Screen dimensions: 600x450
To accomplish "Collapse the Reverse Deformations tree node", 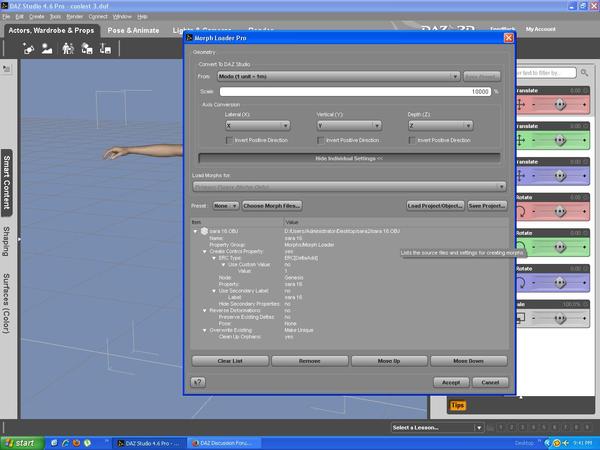I will tap(205, 310).
